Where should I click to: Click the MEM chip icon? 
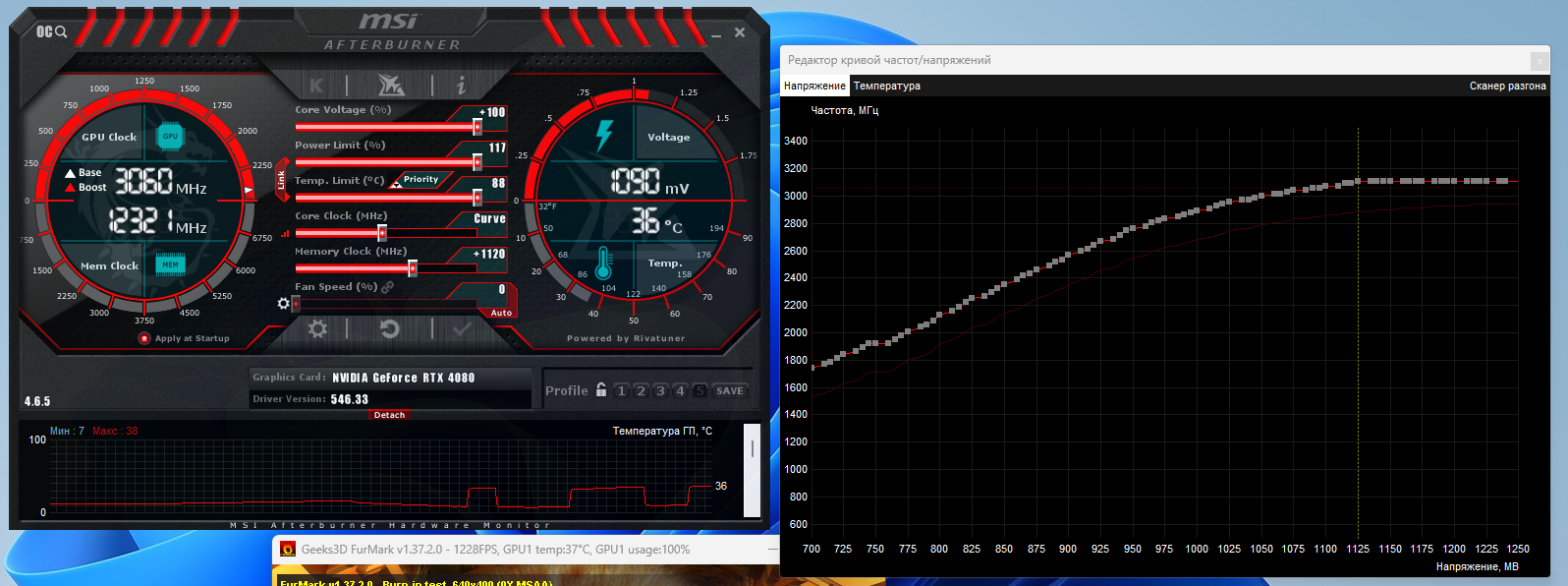pos(170,264)
